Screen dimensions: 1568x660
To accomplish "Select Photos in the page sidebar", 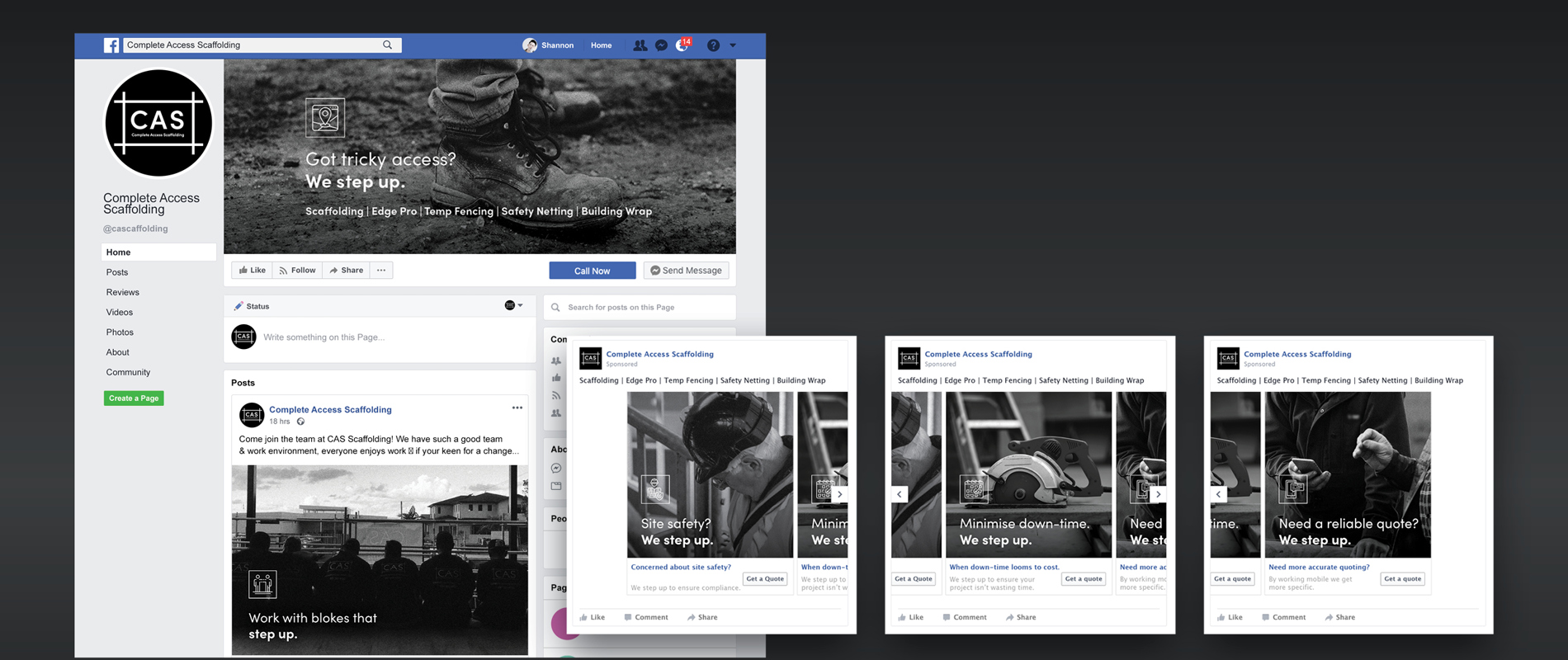I will pyautogui.click(x=120, y=332).
